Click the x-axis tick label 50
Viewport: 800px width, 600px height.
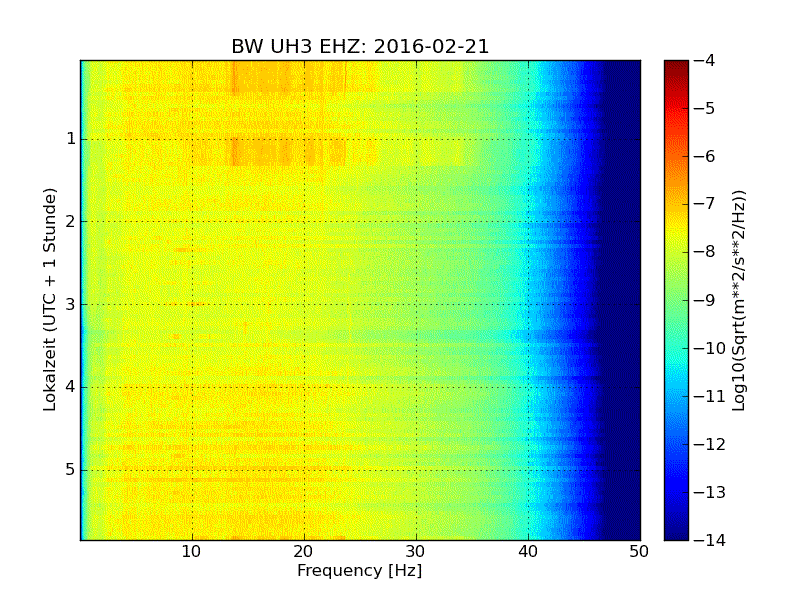(x=639, y=552)
